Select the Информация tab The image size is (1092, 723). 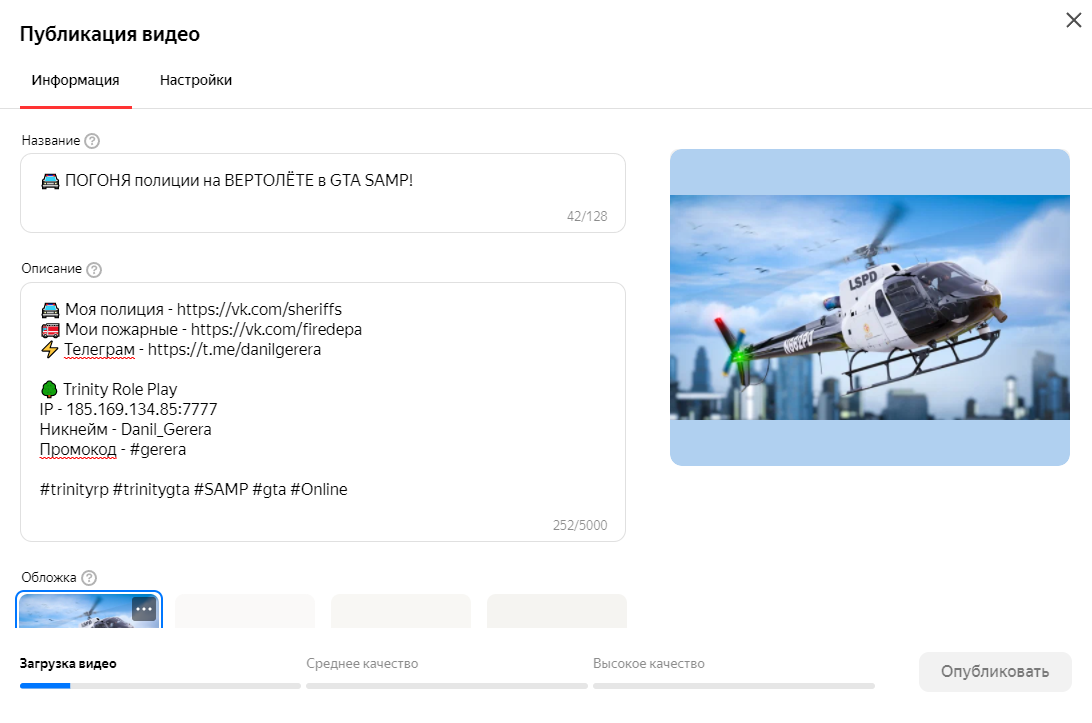click(x=75, y=80)
